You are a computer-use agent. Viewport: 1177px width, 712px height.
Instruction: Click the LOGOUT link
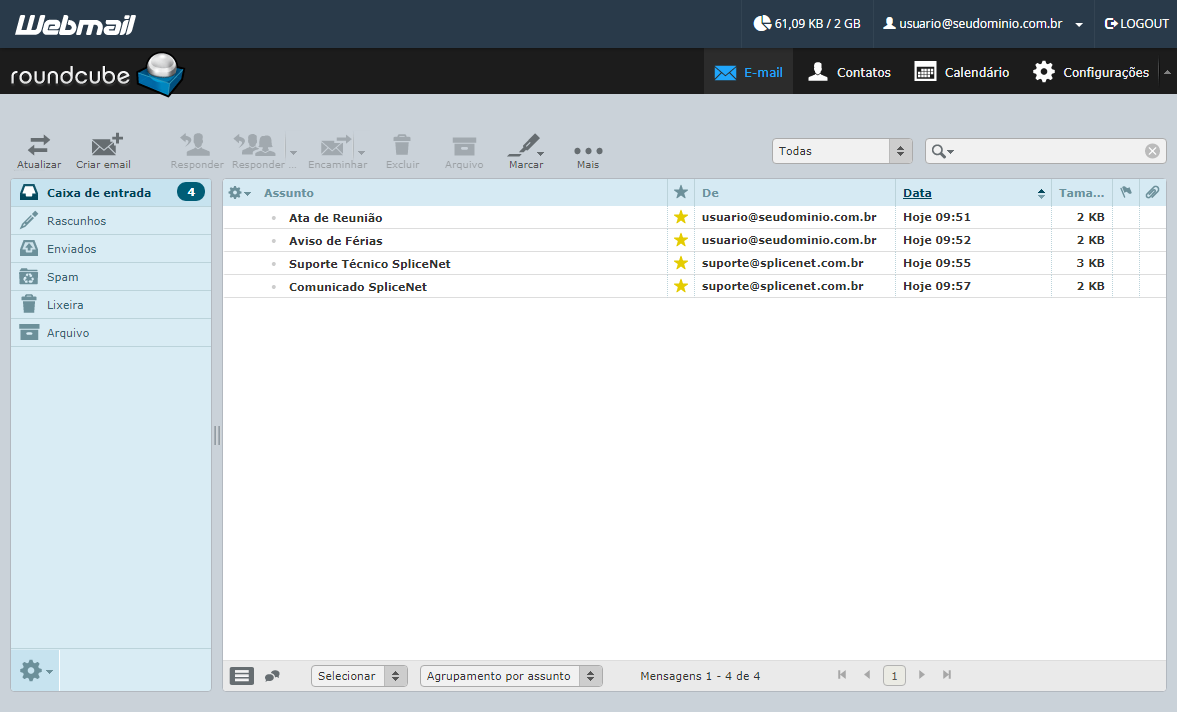pos(1136,24)
